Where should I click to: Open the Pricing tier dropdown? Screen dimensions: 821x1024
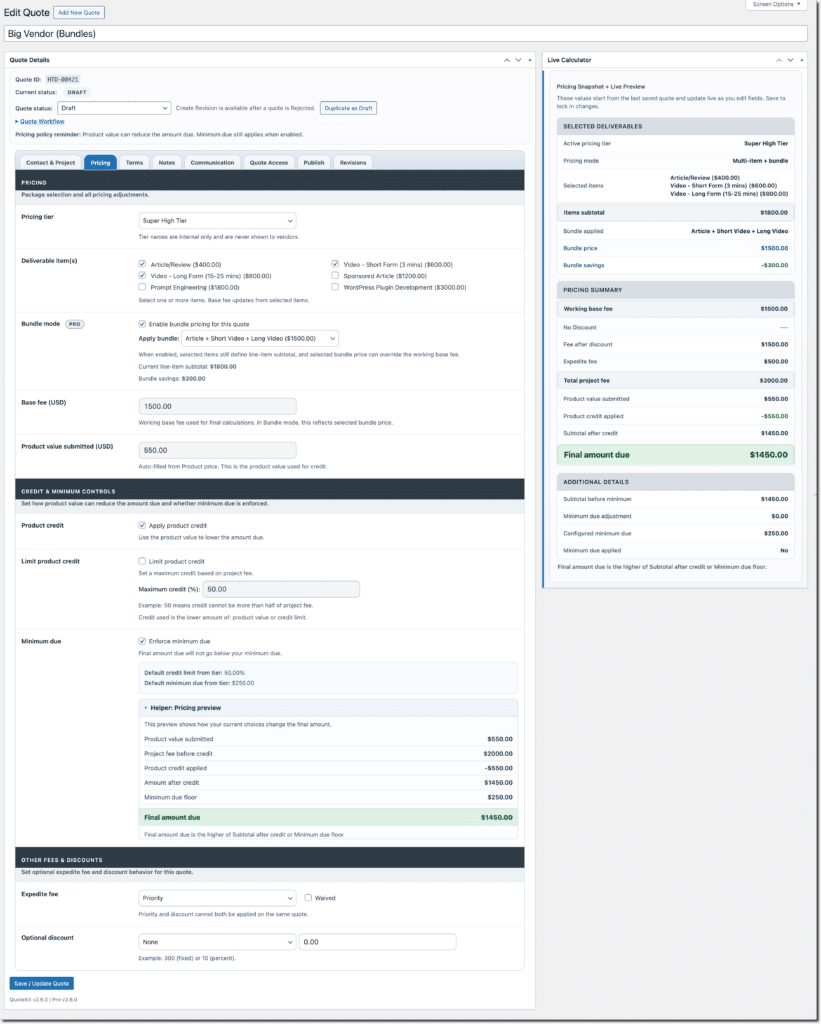(x=217, y=220)
